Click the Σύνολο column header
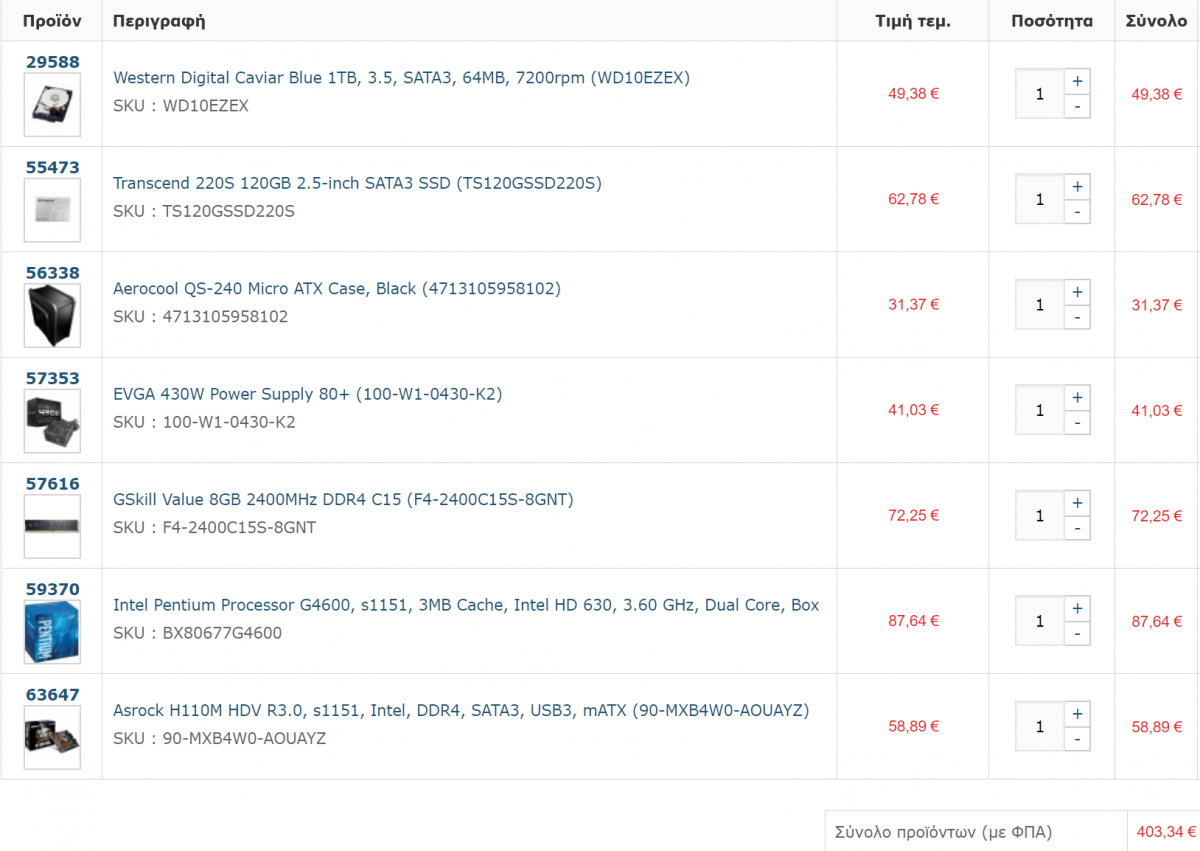The height and width of the screenshot is (851, 1200). (1157, 21)
